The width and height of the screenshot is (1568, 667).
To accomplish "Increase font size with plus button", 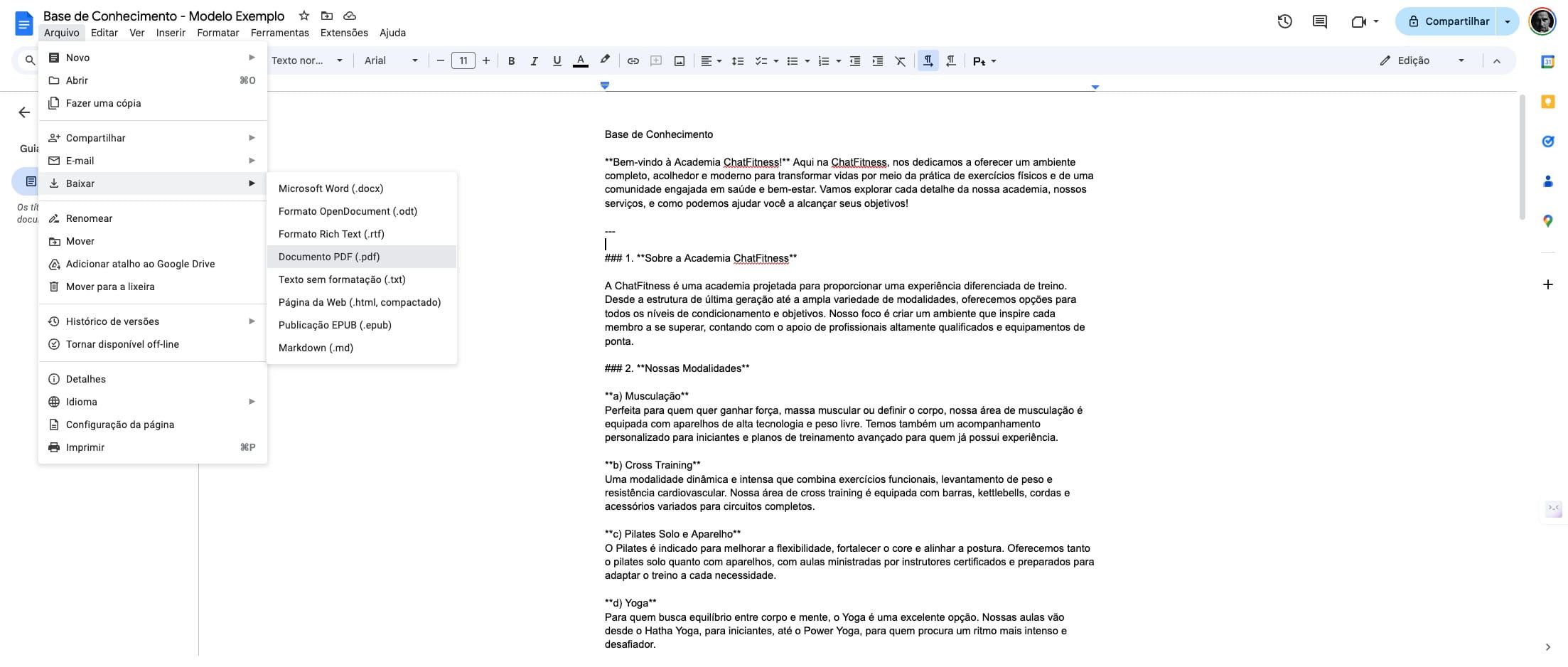I will pyautogui.click(x=486, y=61).
